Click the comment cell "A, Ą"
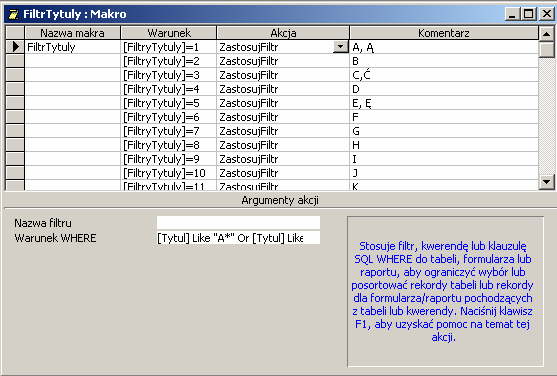This screenshot has height=376, width=557. pos(444,47)
